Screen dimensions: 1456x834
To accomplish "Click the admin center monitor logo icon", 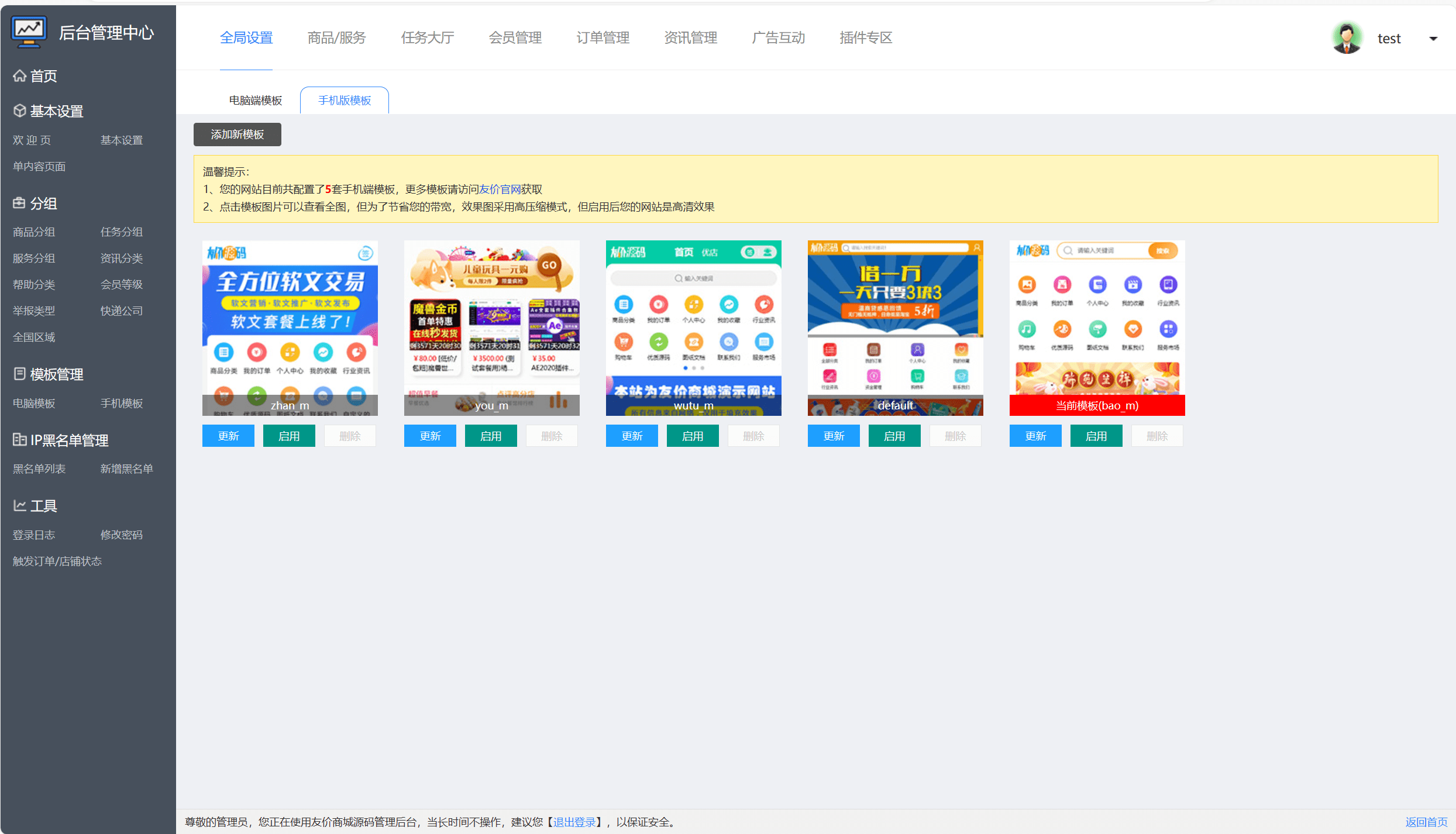I will coord(29,32).
